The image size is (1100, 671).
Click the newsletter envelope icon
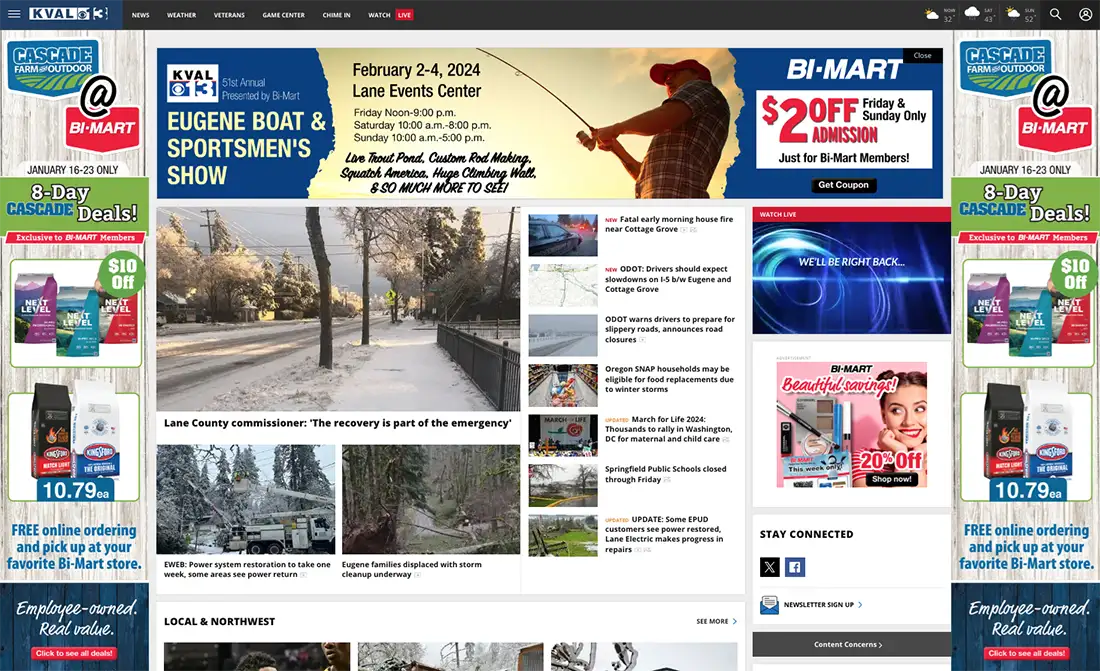[769, 604]
